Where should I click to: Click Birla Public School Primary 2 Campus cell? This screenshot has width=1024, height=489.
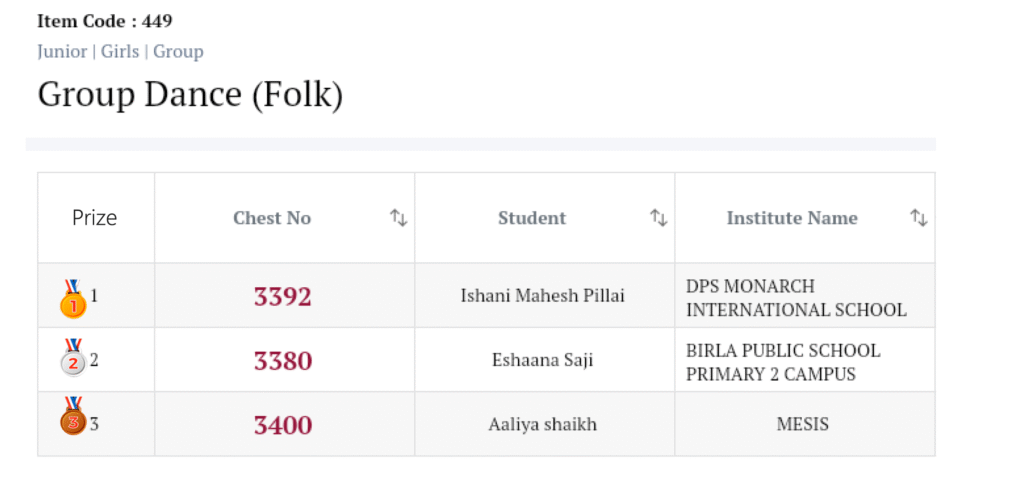pos(783,362)
